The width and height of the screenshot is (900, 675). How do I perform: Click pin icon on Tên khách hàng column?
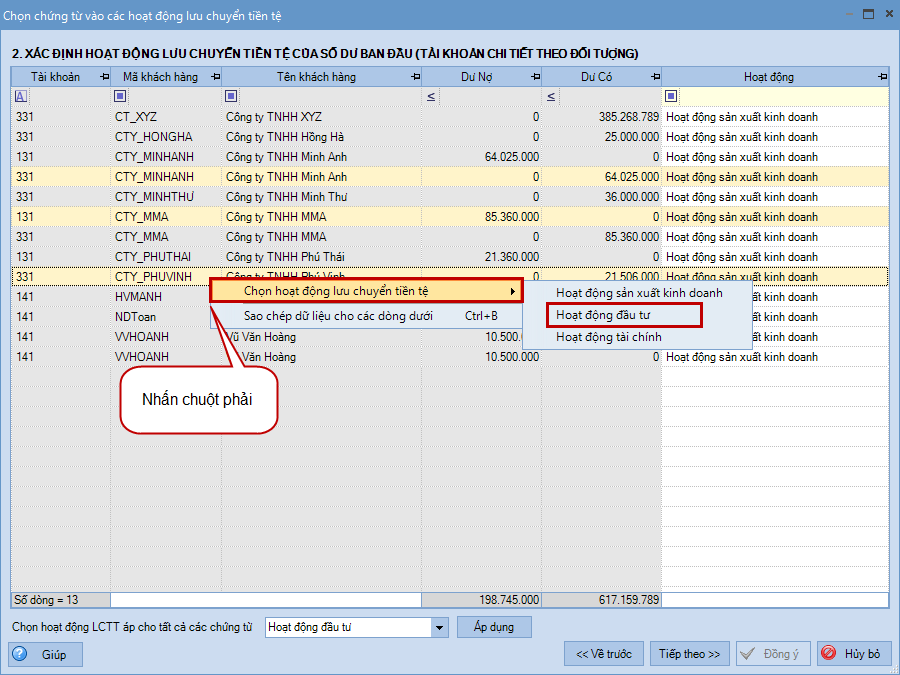click(x=415, y=77)
